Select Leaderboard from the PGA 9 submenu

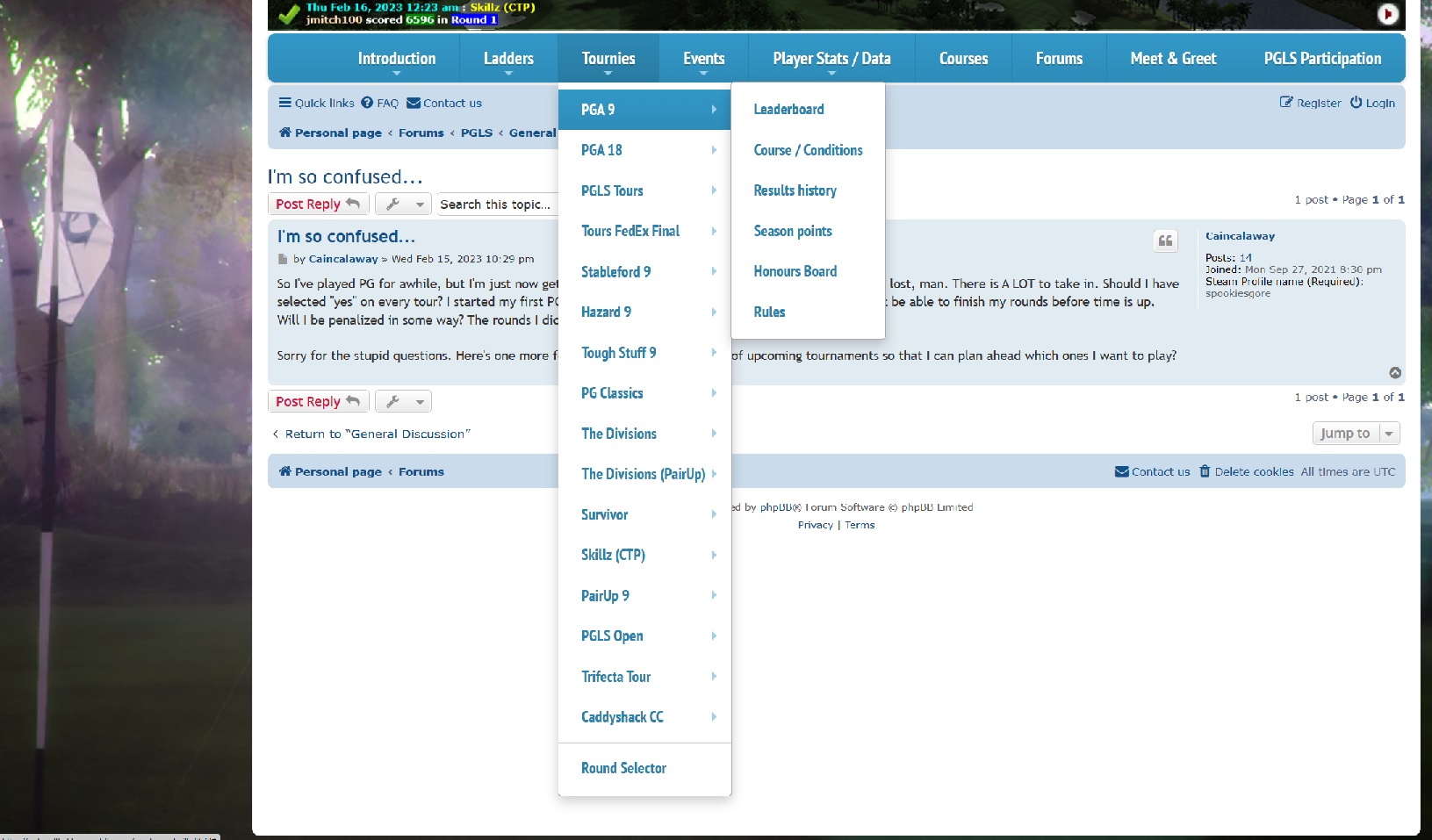788,110
